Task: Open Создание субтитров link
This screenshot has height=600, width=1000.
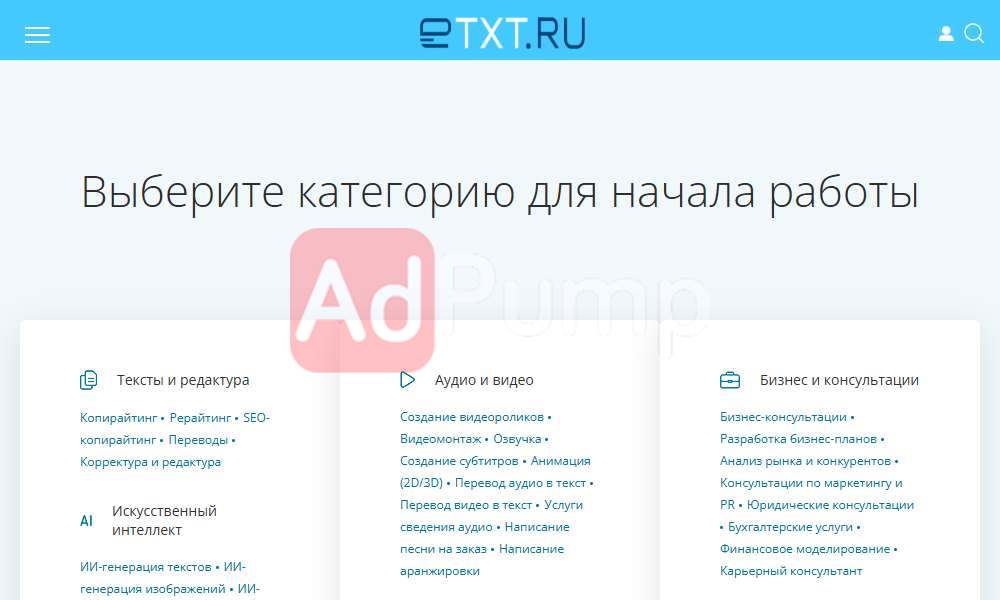Action: (x=459, y=461)
